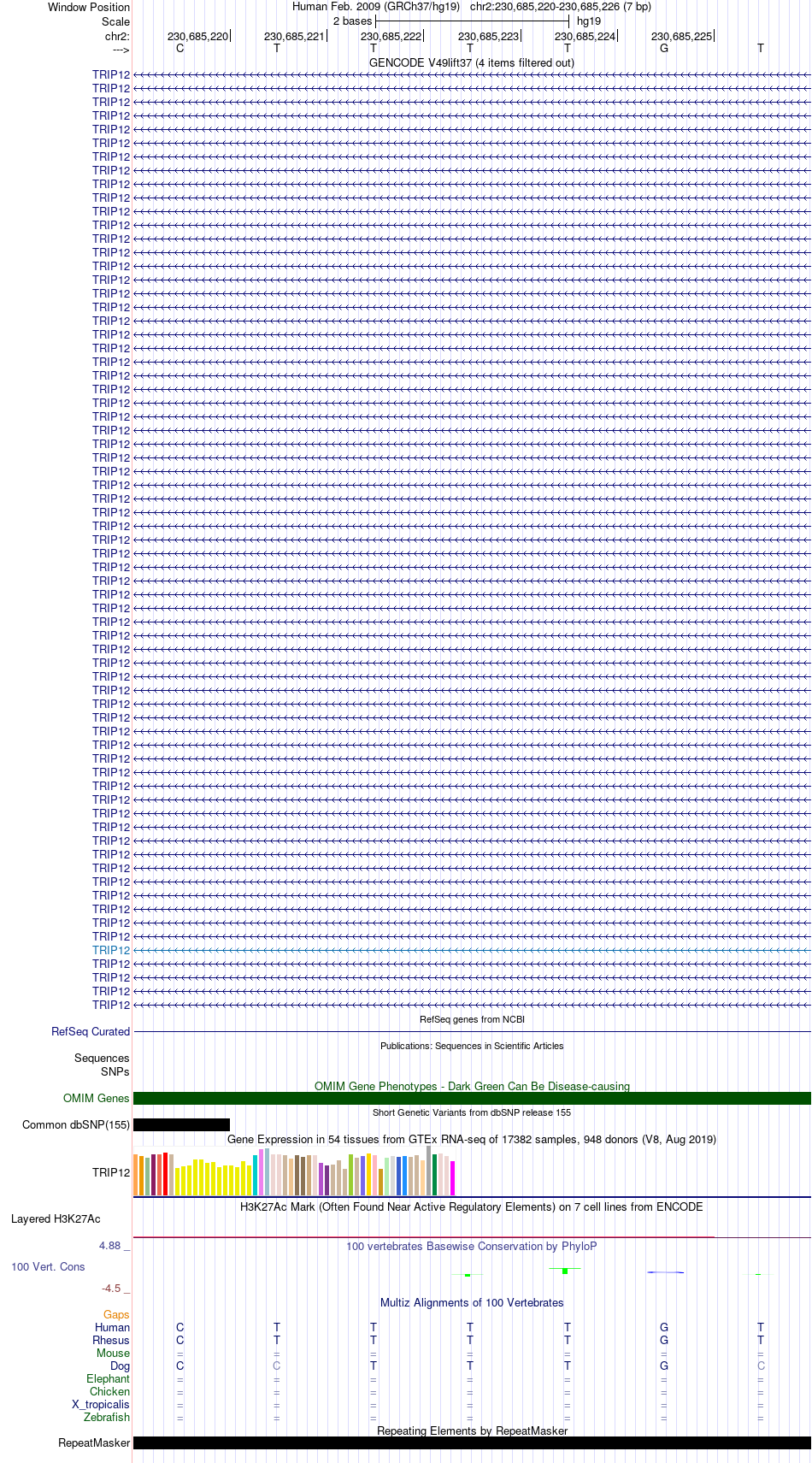
Task: Click the Common dbSNP(155) label
Action: [x=76, y=1125]
